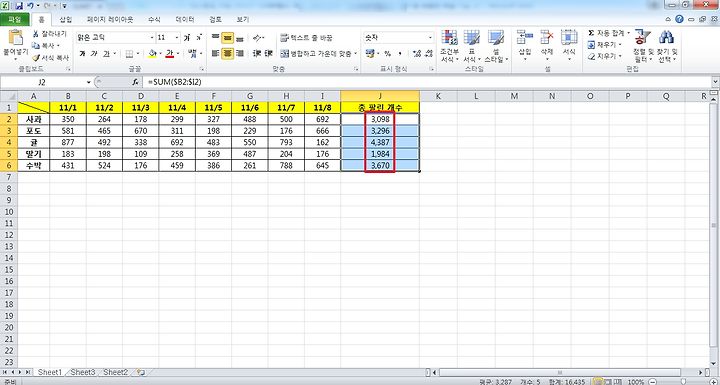720x385 pixels.
Task: Click the increase indent icon
Action: (269, 54)
